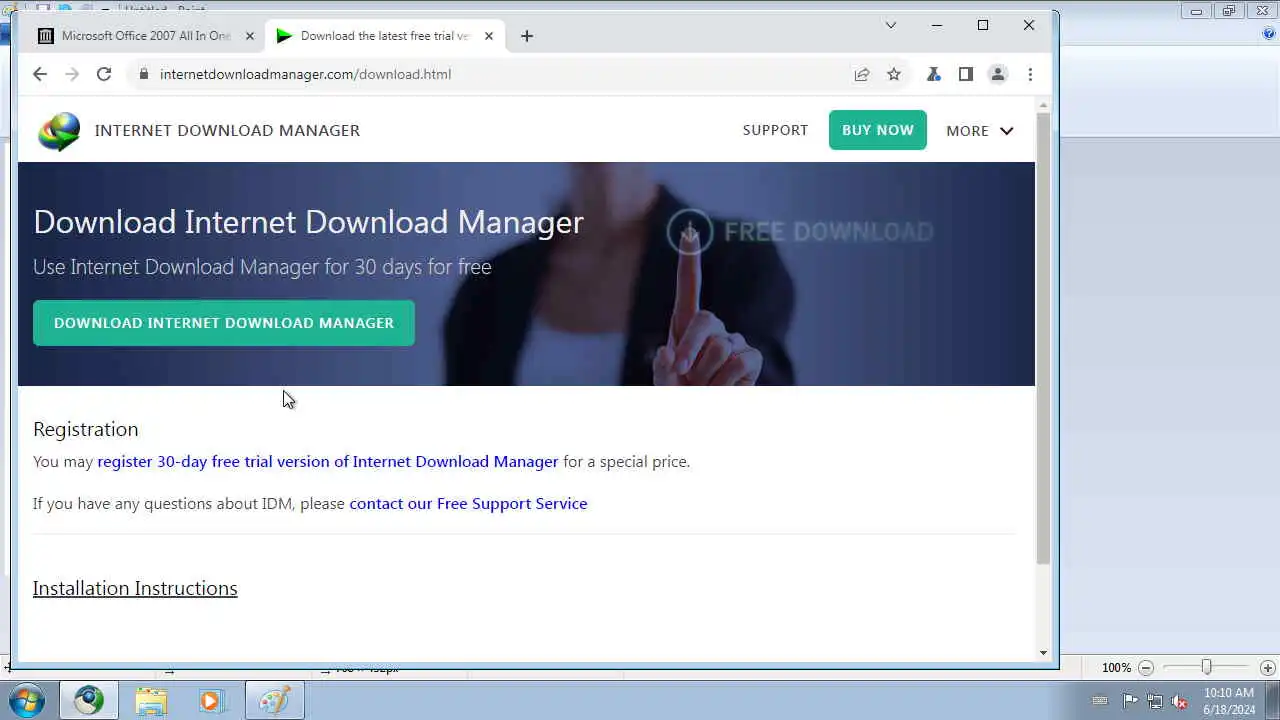Click the browser forward arrow
The height and width of the screenshot is (720, 1280).
tap(72, 74)
